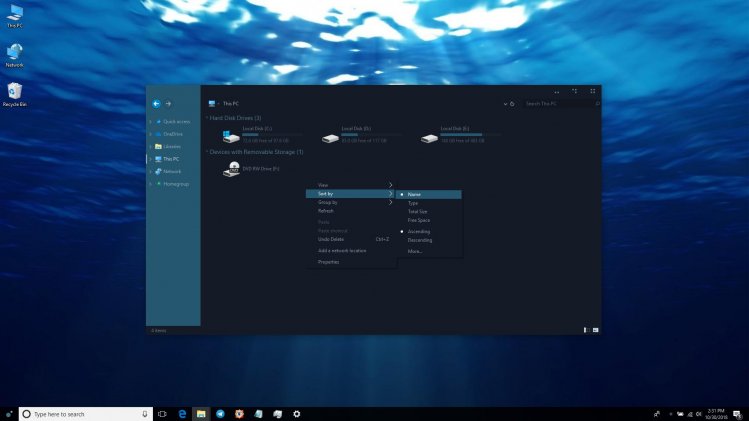Choose Properties from the context menu
Image resolution: width=749 pixels, height=421 pixels.
tap(328, 262)
